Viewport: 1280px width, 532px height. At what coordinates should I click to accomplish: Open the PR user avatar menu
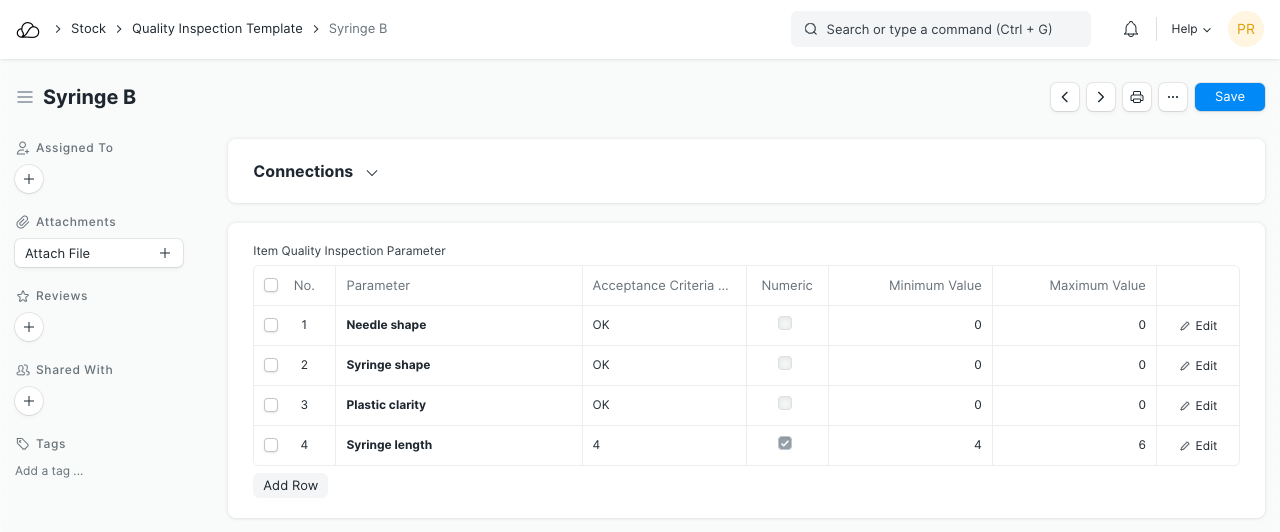tap(1246, 29)
